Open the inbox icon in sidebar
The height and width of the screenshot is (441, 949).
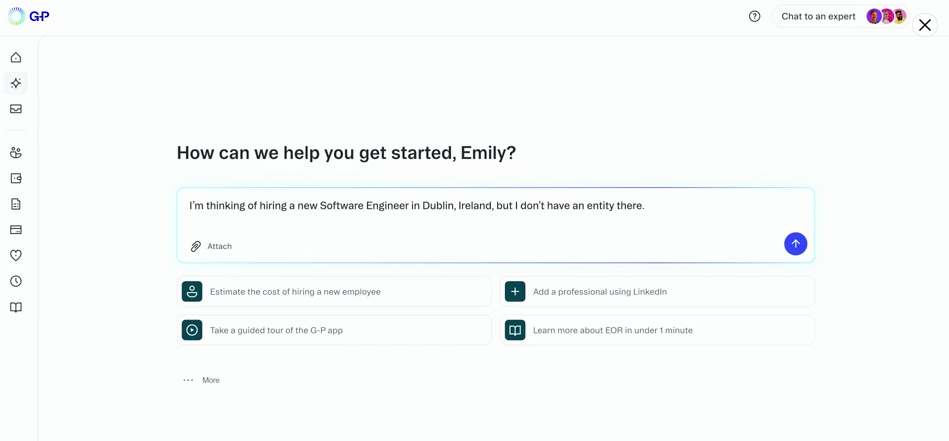point(16,109)
